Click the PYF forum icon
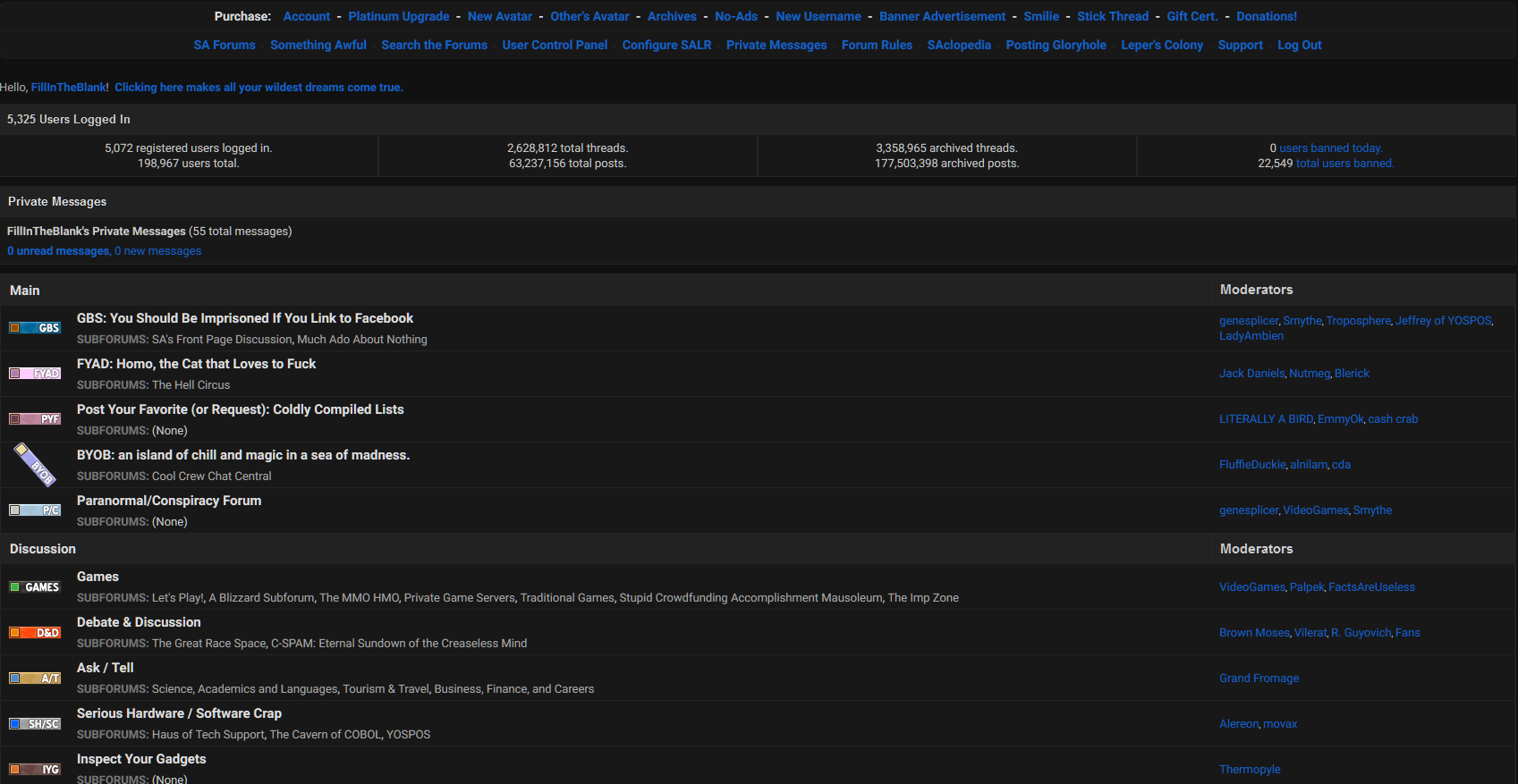 pyautogui.click(x=35, y=419)
